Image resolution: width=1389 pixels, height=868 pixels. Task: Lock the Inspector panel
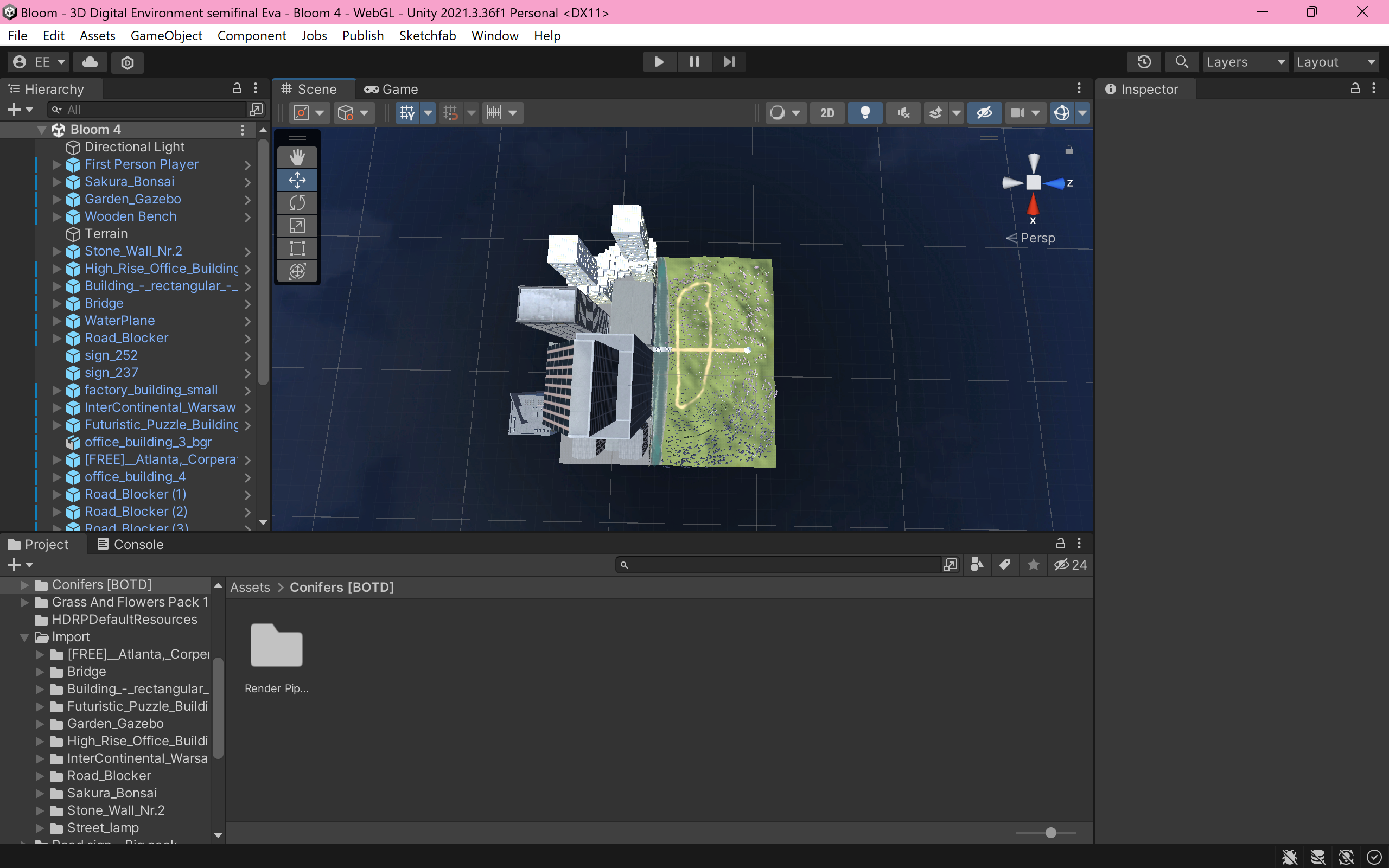click(1355, 88)
